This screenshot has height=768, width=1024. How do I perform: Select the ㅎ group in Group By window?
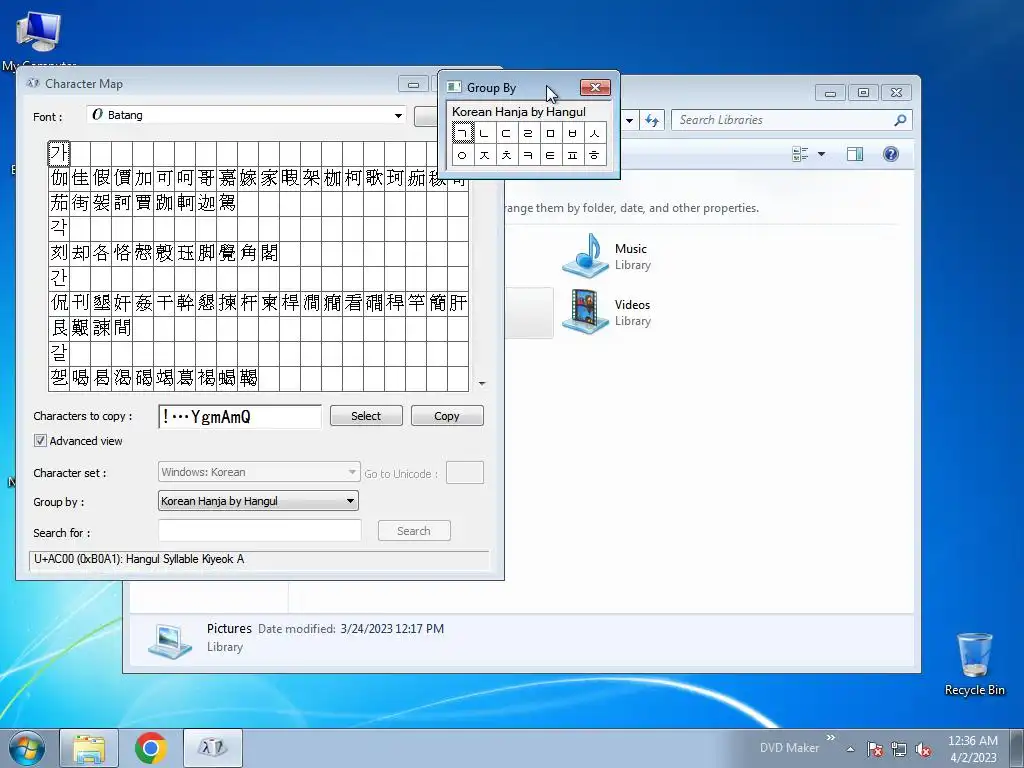click(x=595, y=155)
